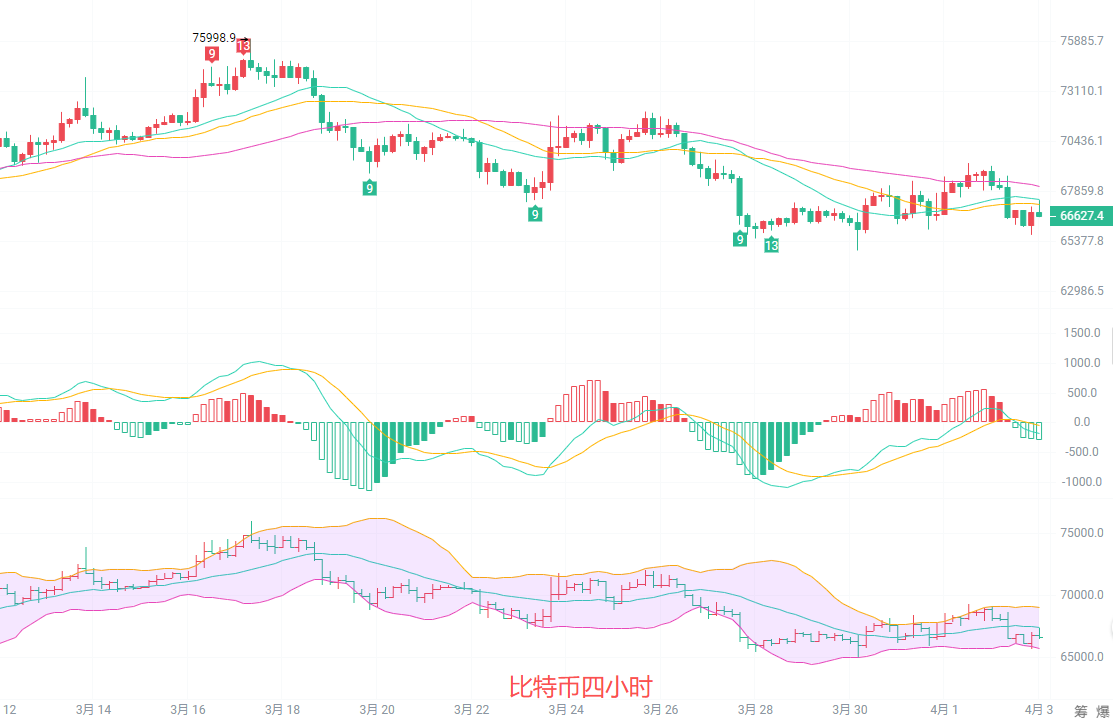Click the 3月 22 date label

[471, 709]
